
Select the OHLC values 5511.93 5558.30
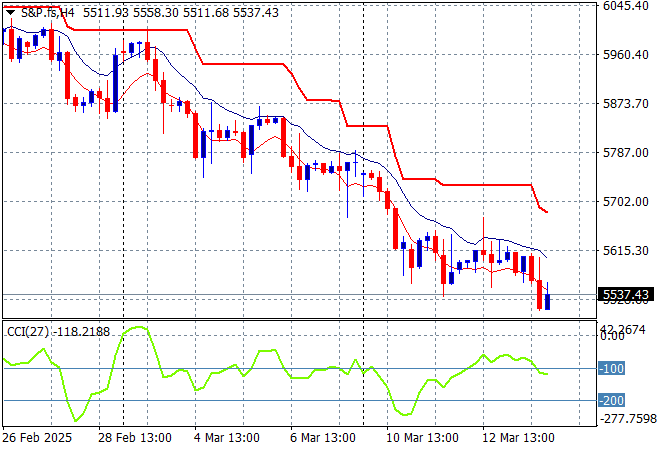[x=130, y=13]
